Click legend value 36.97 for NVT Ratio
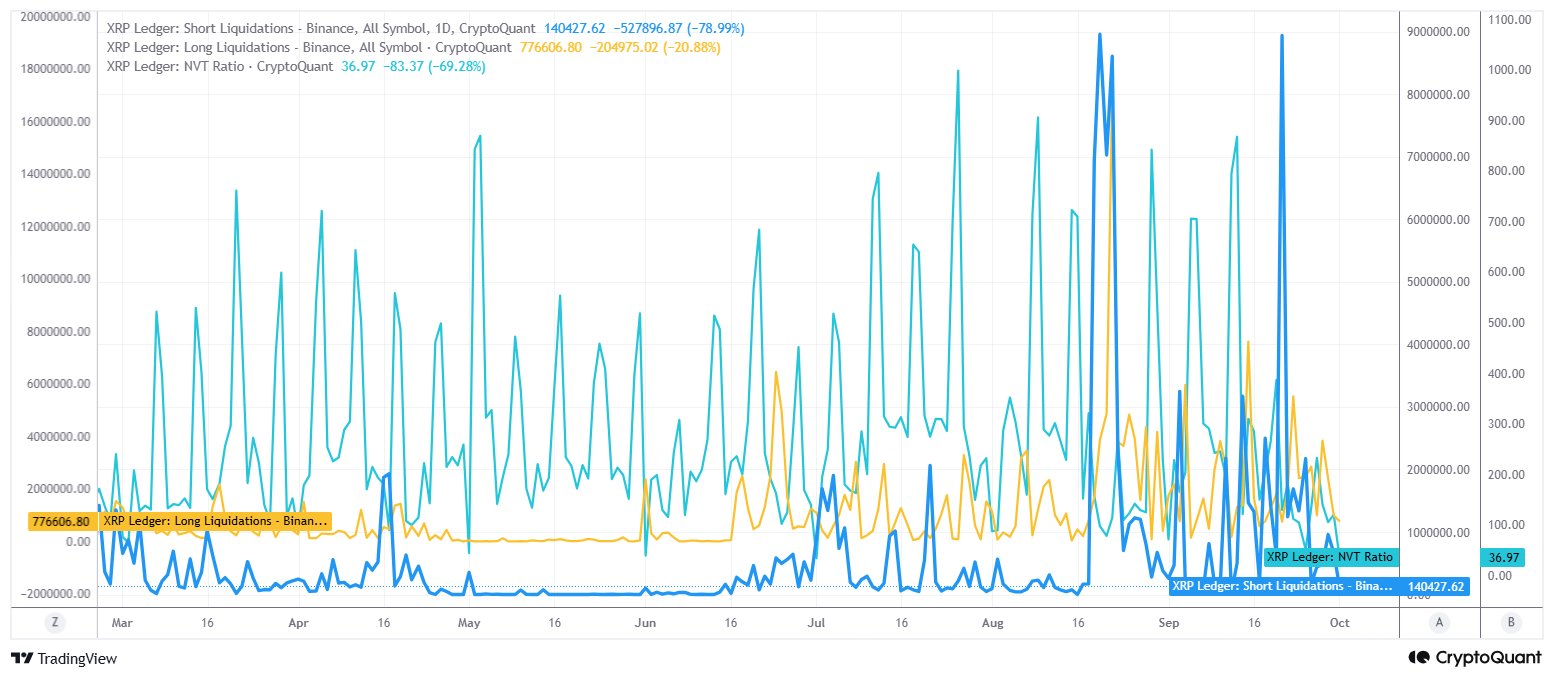 click(356, 65)
